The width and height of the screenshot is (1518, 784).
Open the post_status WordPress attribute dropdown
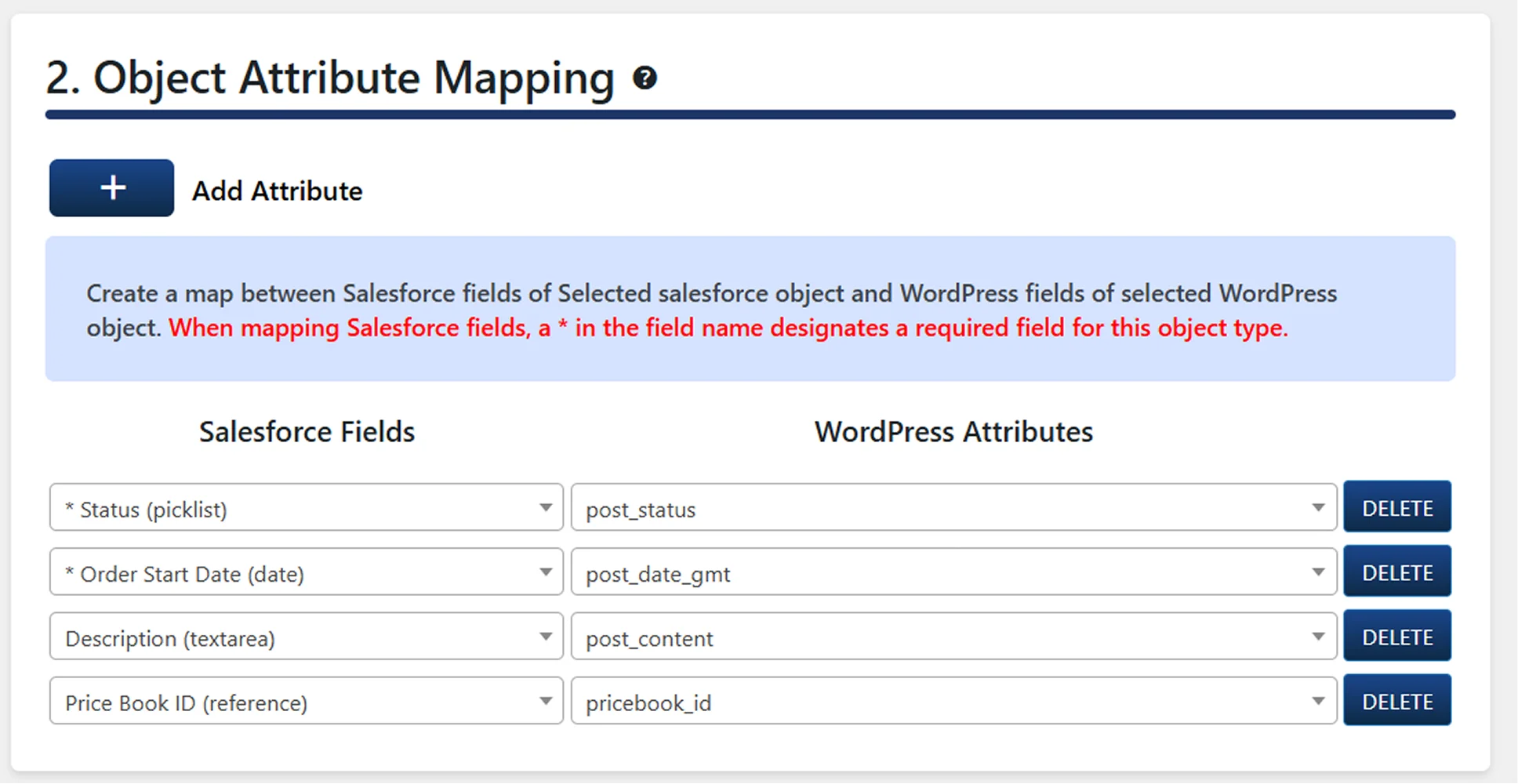(x=953, y=508)
